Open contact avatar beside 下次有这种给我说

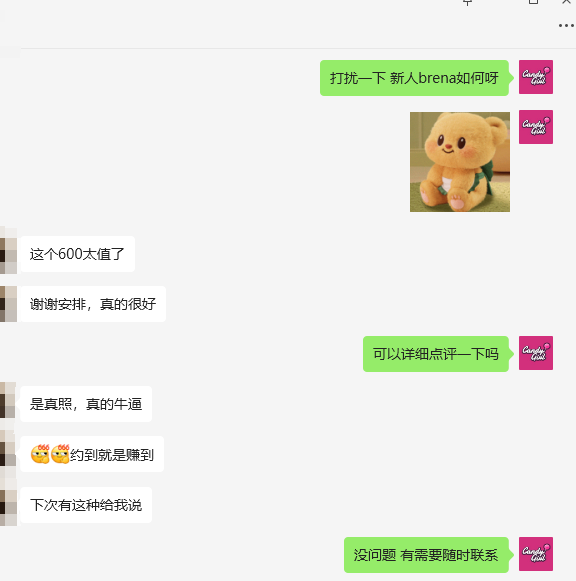(x=8, y=508)
